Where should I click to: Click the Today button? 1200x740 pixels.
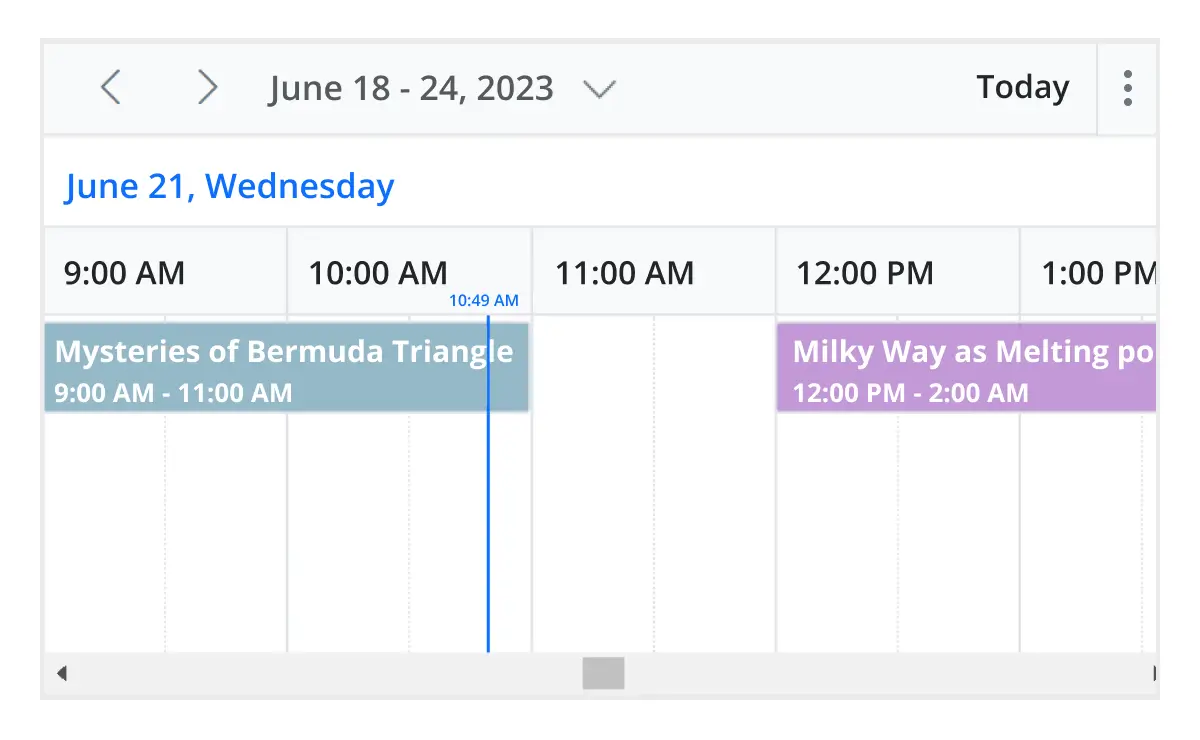coord(1022,87)
